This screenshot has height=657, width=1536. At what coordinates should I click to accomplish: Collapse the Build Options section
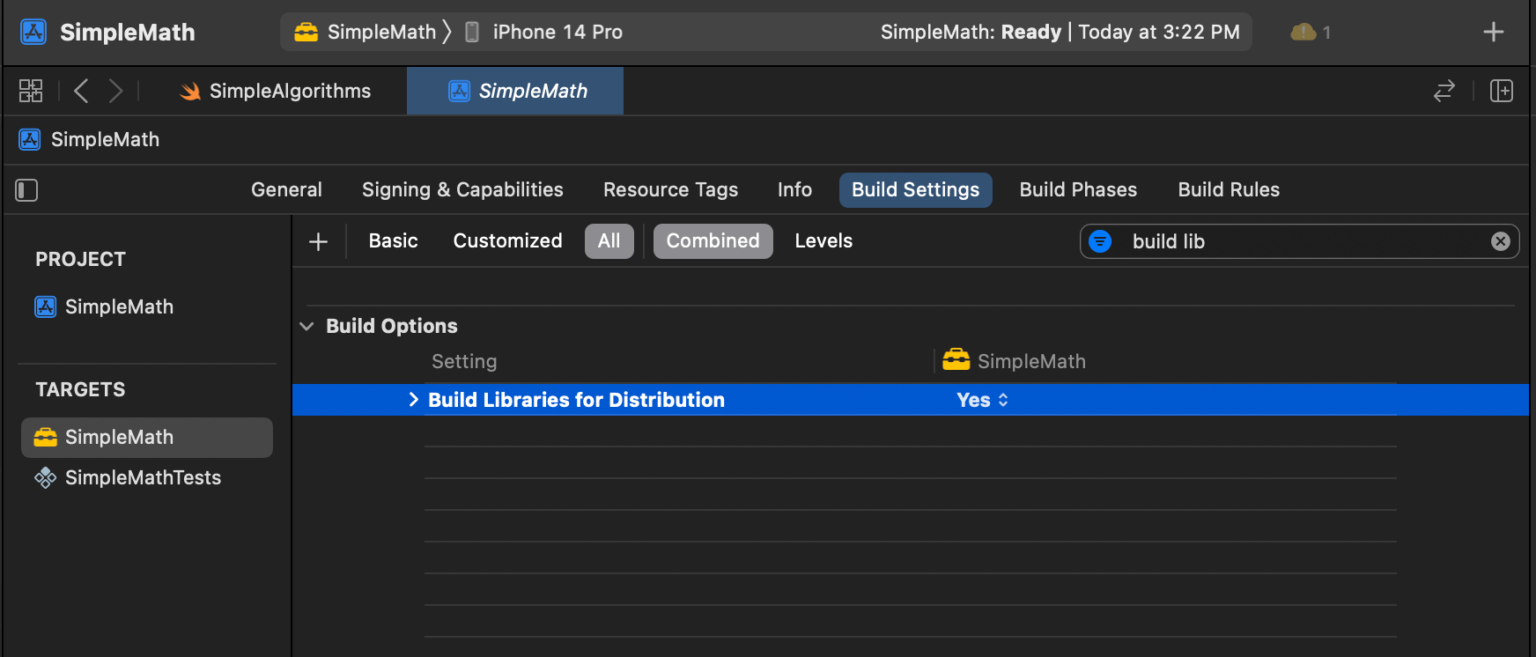(307, 326)
